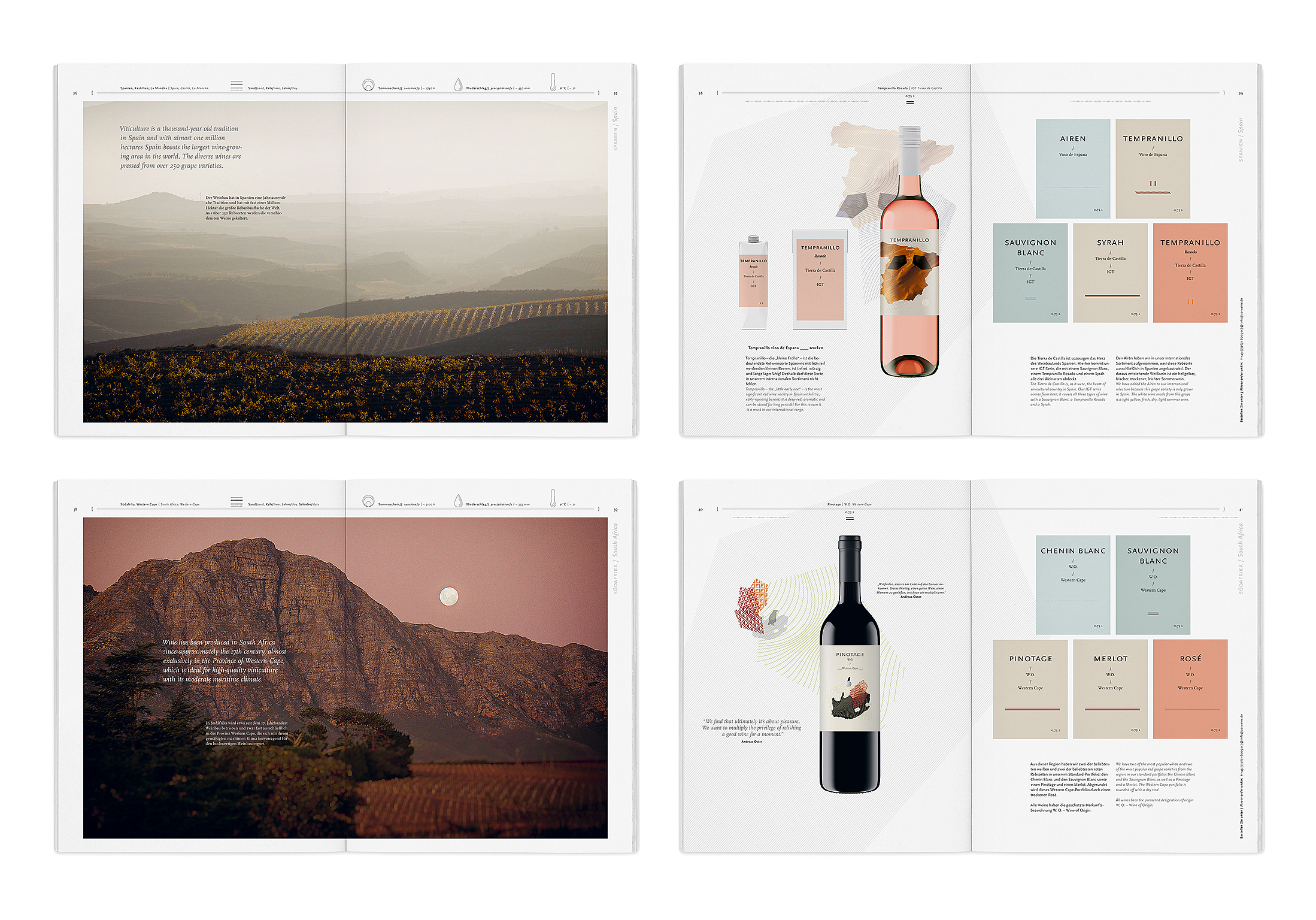
Task: Click the full moon in the mountain photo
Action: [x=449, y=596]
